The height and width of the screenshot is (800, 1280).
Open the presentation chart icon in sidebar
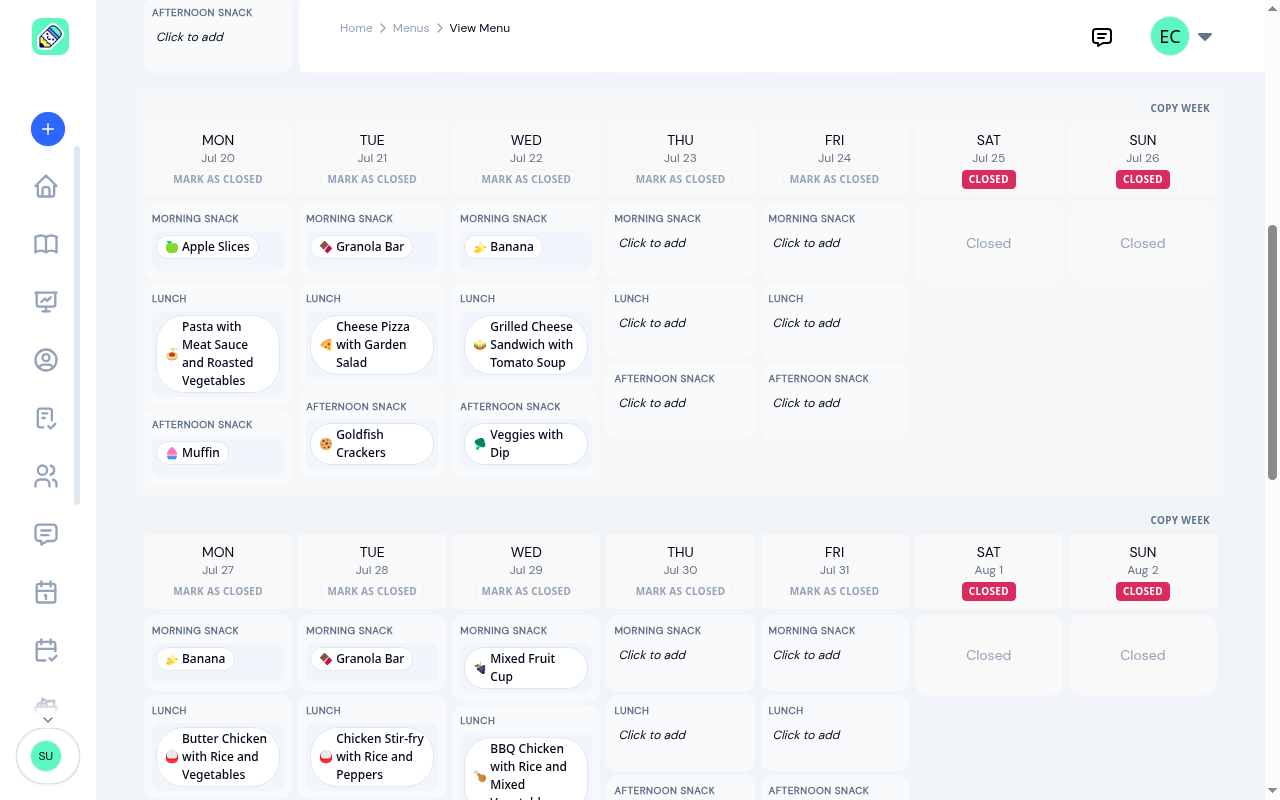[46, 302]
